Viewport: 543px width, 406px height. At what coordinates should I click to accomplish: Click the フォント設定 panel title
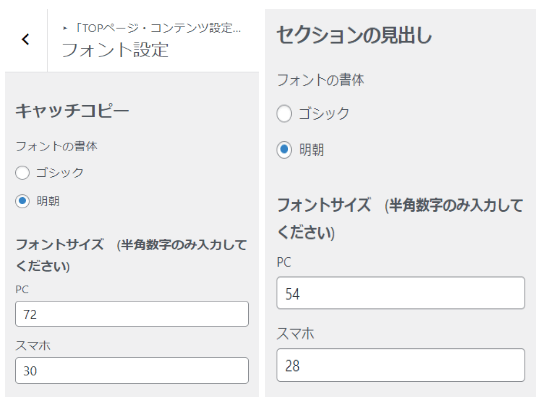[115, 50]
